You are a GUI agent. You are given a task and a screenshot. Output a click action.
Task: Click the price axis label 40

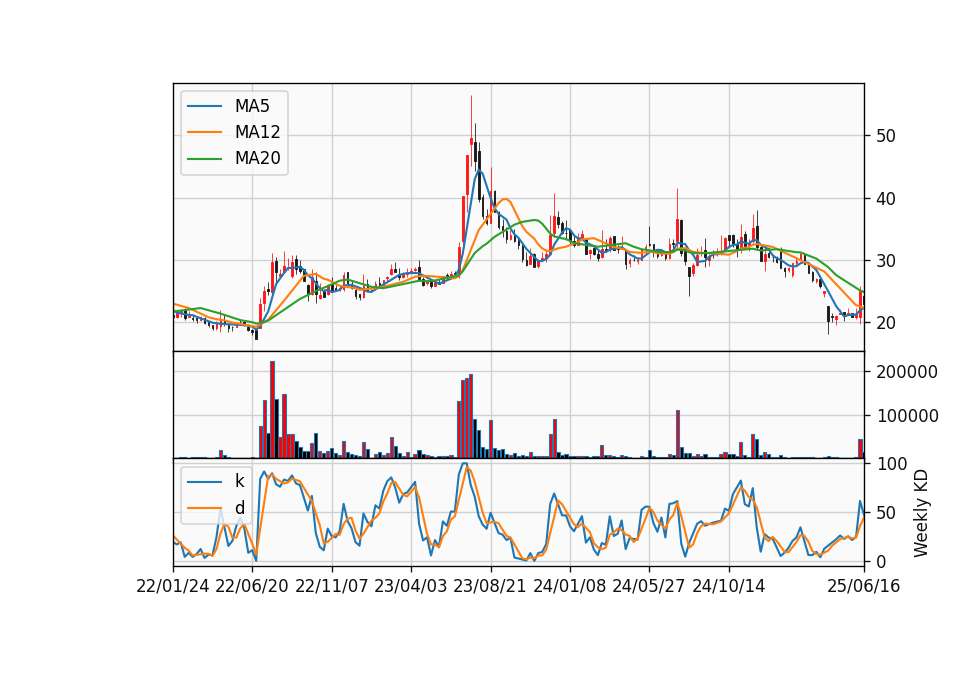pos(886,198)
